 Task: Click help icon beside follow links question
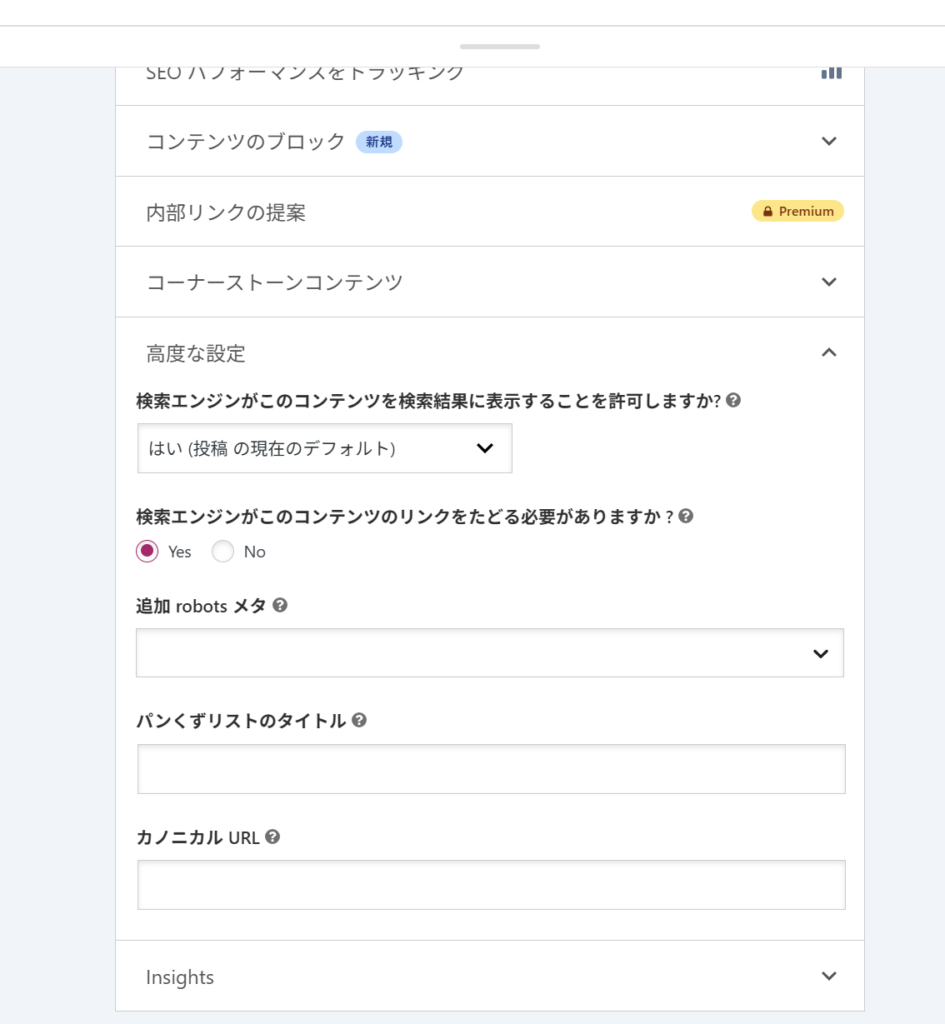click(686, 517)
